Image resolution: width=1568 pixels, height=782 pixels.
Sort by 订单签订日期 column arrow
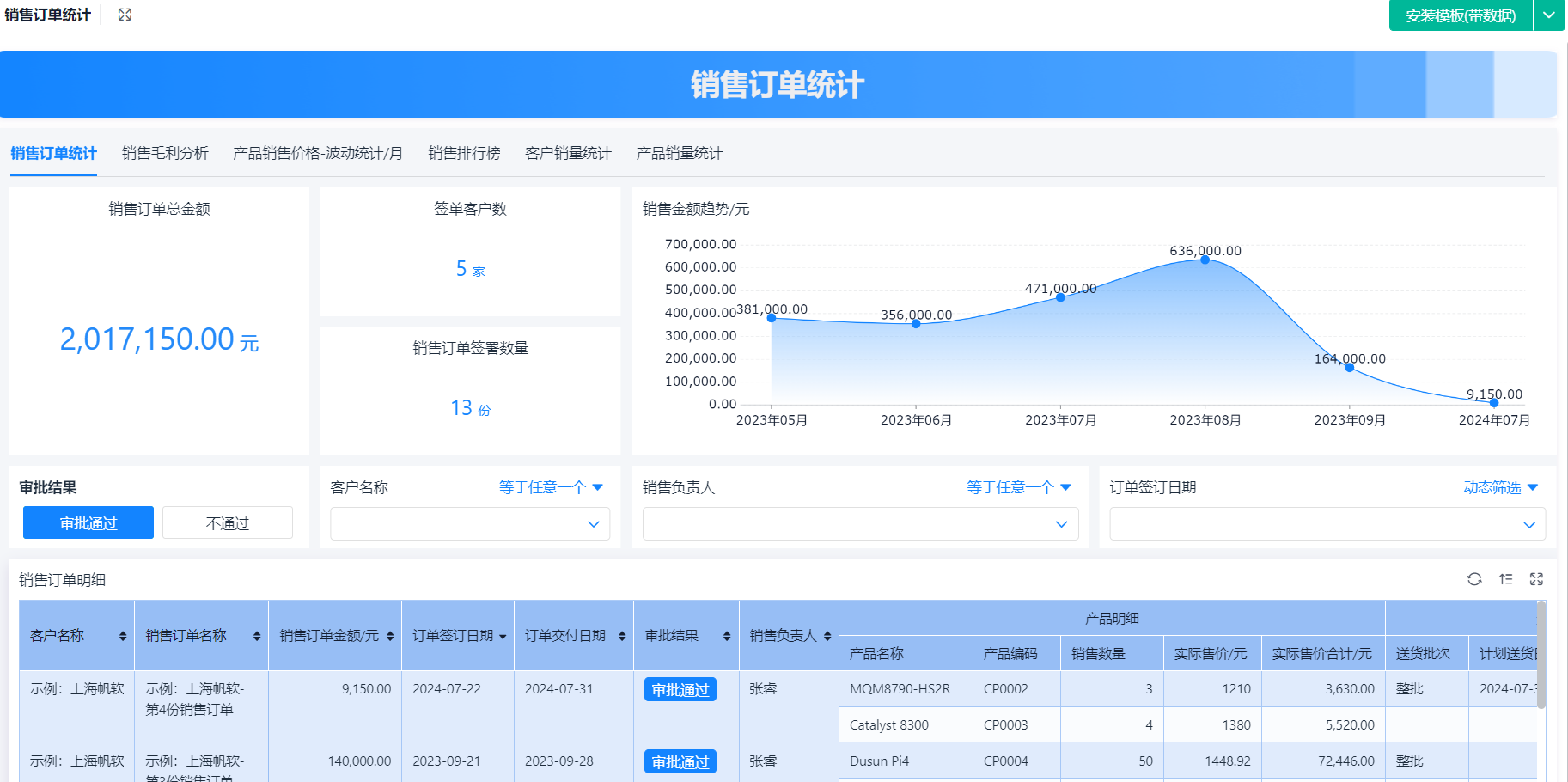tap(503, 637)
